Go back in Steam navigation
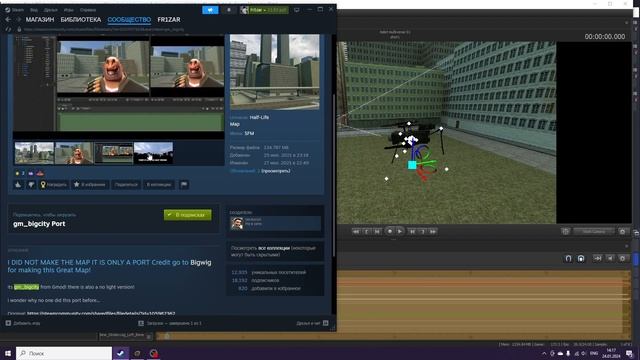Image resolution: width=640 pixels, height=360 pixels. 8,20
